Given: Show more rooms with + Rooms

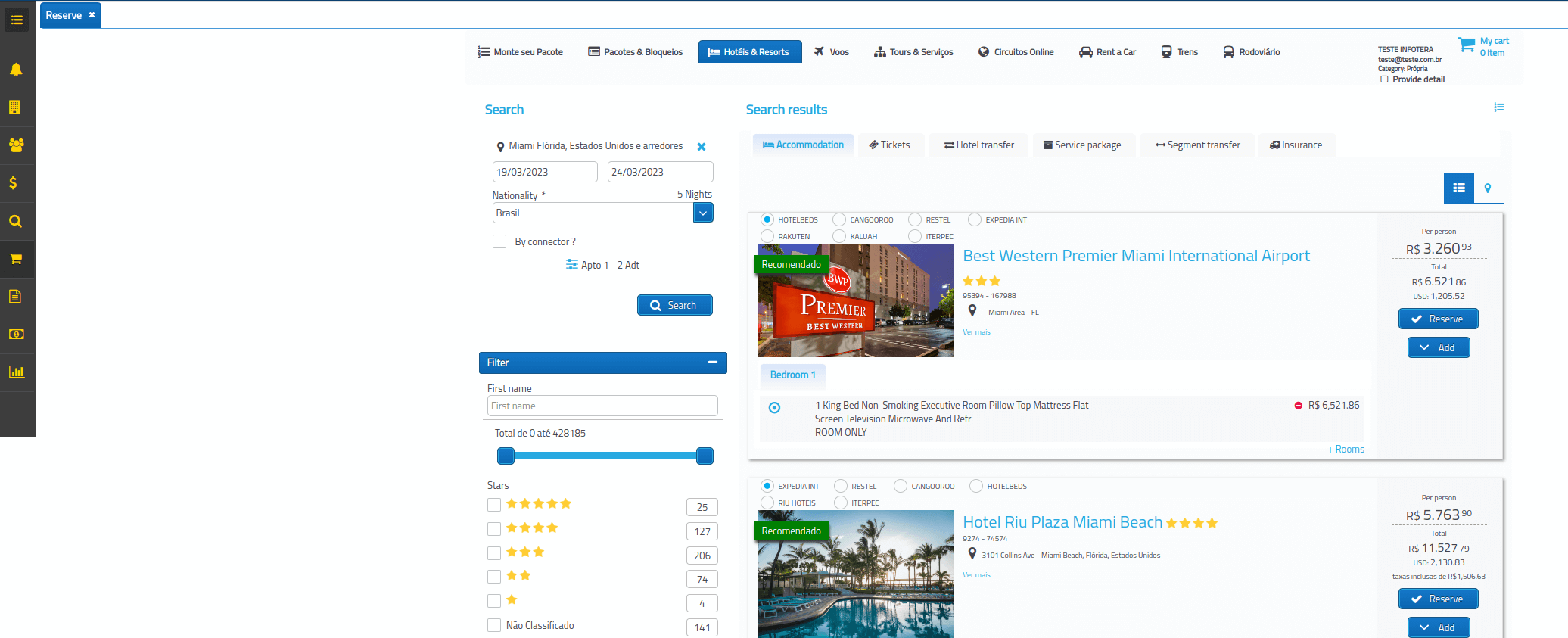Looking at the screenshot, I should pos(1346,450).
